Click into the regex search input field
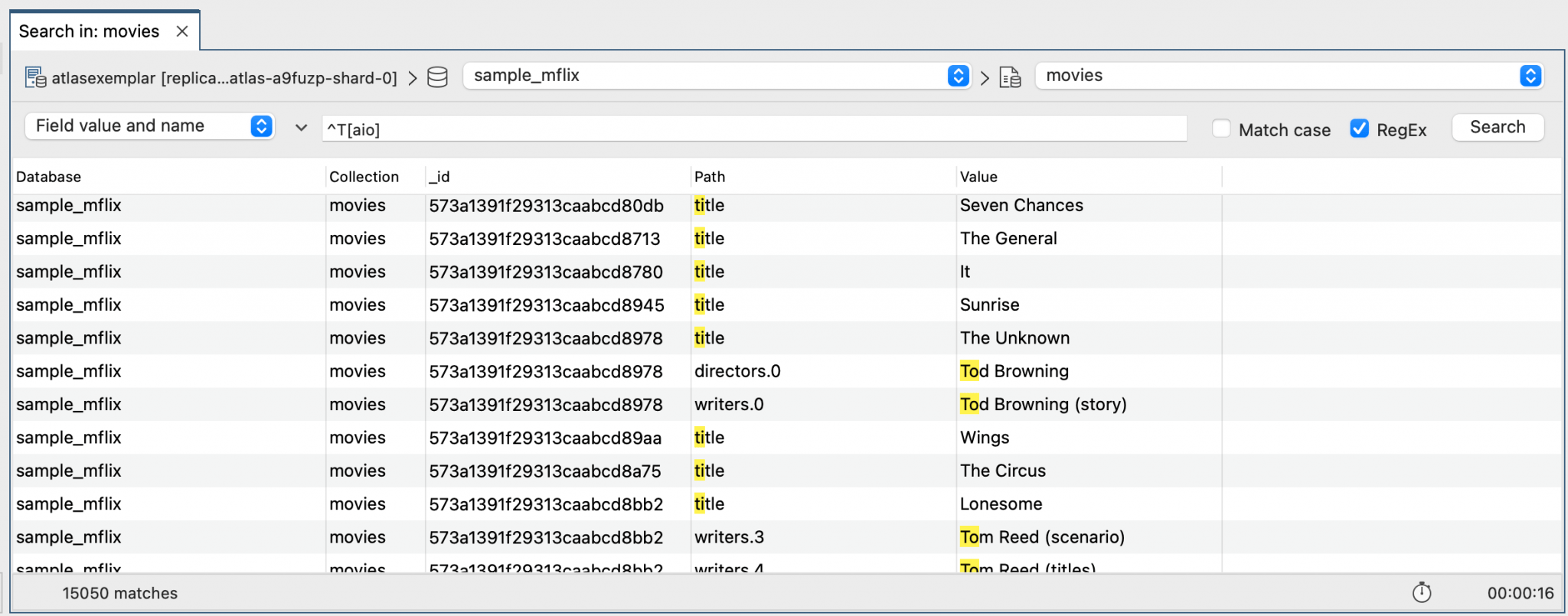1568x616 pixels. (754, 129)
